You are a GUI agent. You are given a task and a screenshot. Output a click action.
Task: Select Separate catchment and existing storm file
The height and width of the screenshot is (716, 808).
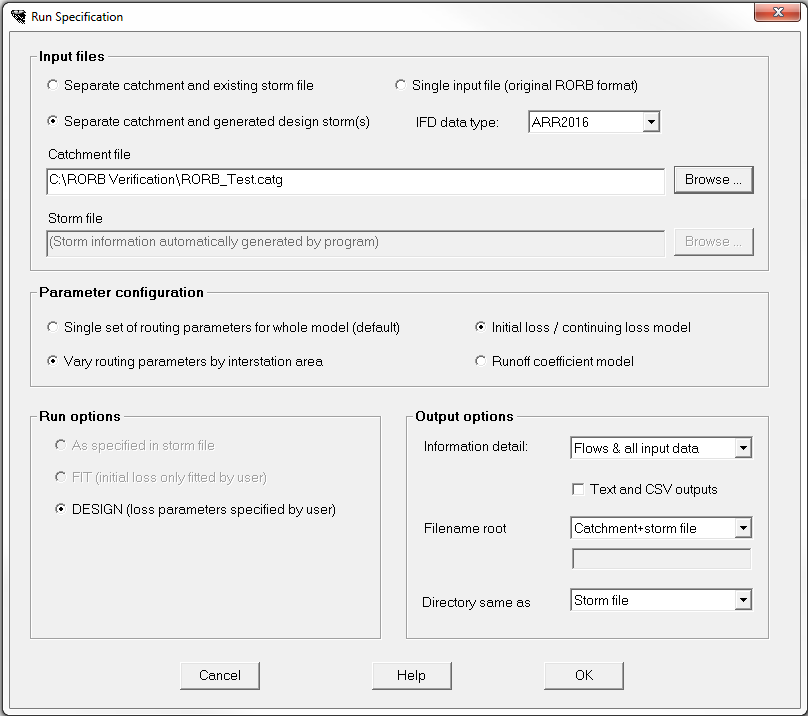pos(53,85)
